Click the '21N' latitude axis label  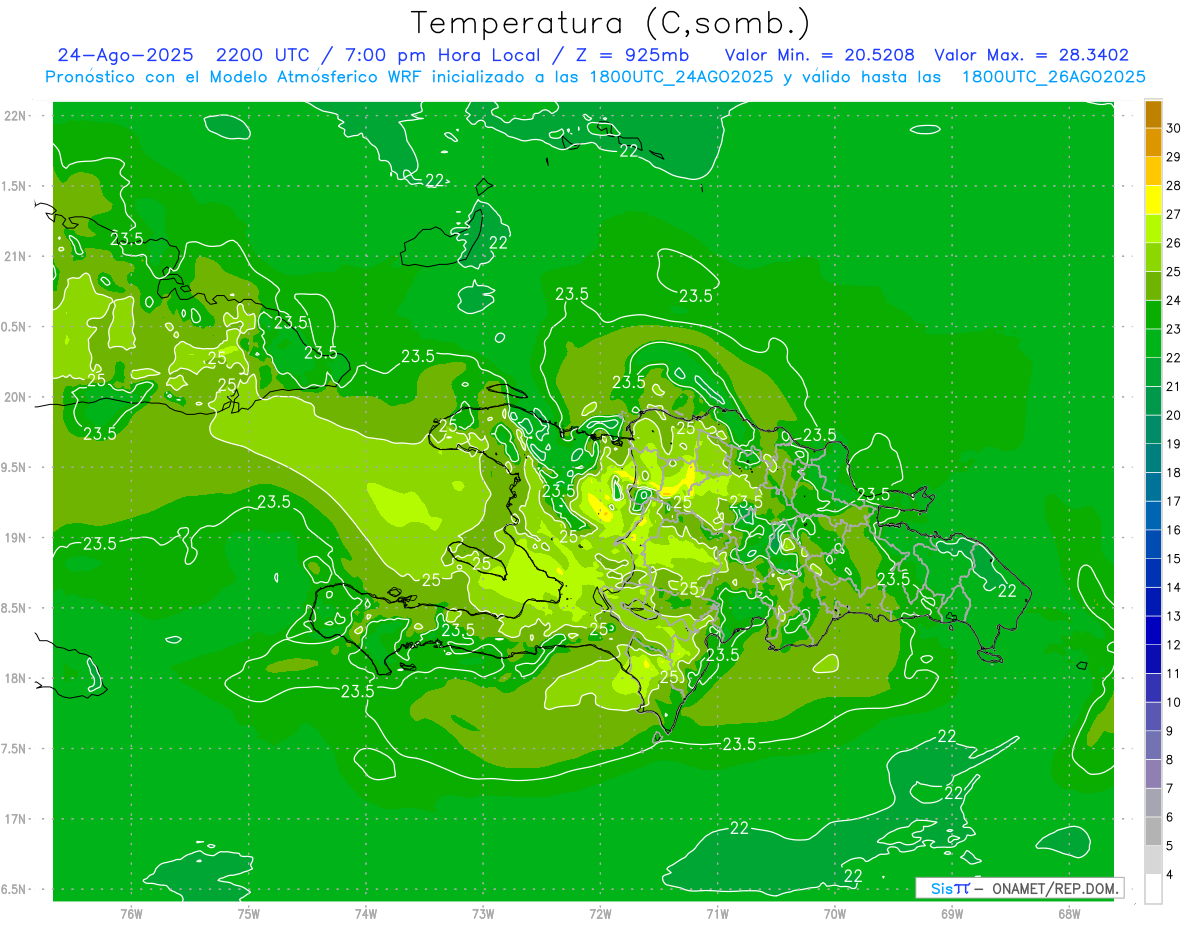(15, 257)
